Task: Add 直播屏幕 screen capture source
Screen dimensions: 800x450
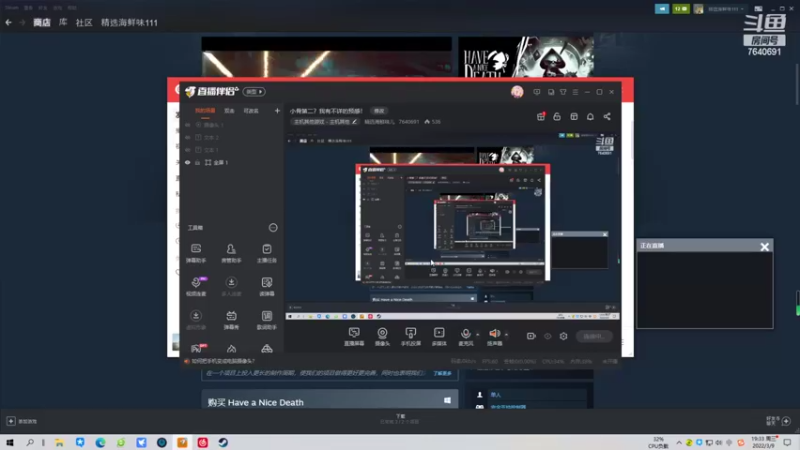Action: pyautogui.click(x=354, y=337)
